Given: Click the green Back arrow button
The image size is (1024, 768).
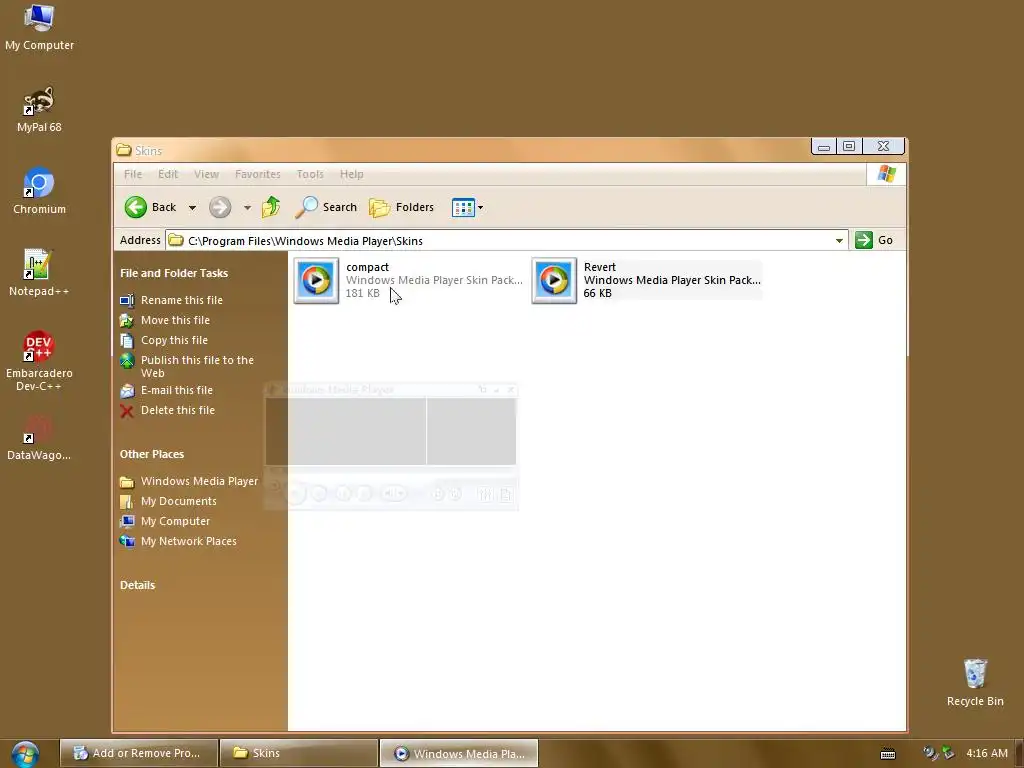Looking at the screenshot, I should coord(136,207).
